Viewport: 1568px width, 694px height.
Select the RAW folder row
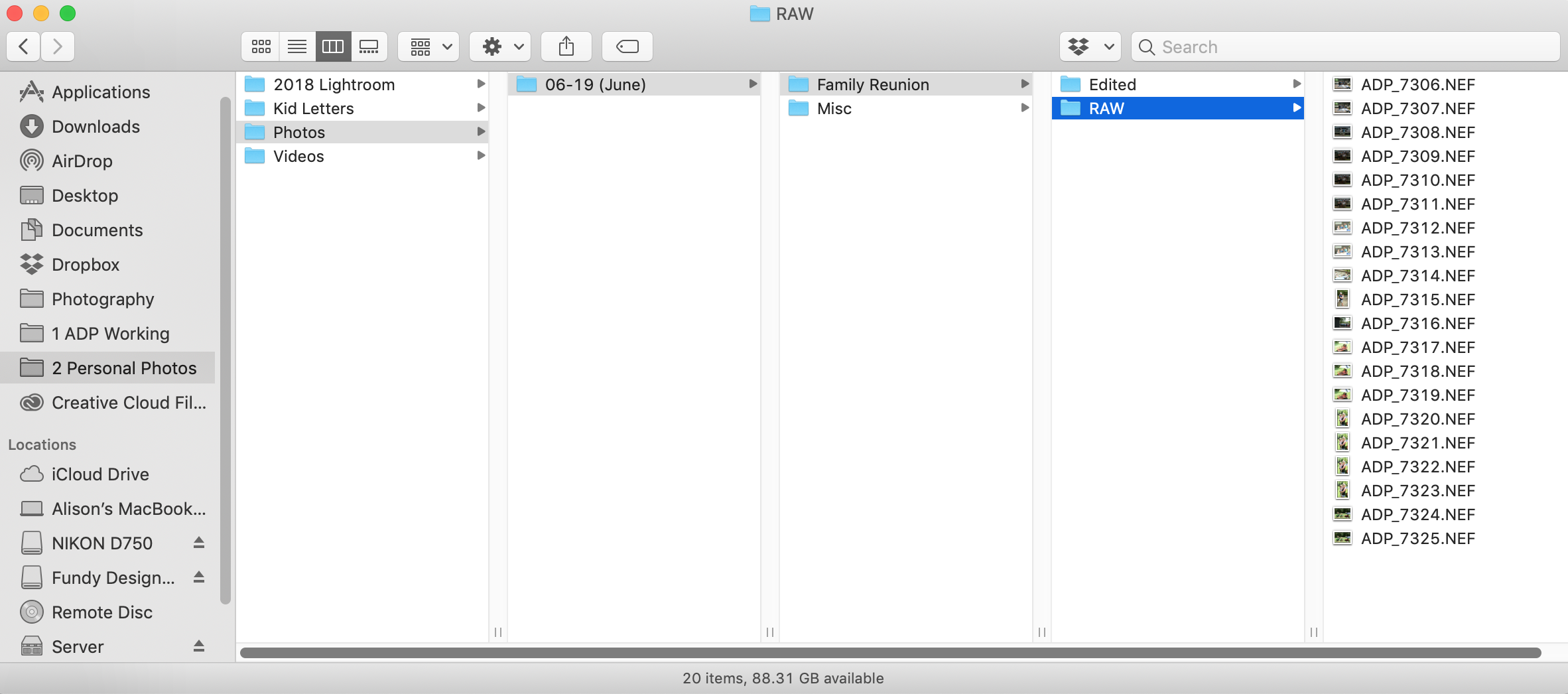coord(1178,108)
